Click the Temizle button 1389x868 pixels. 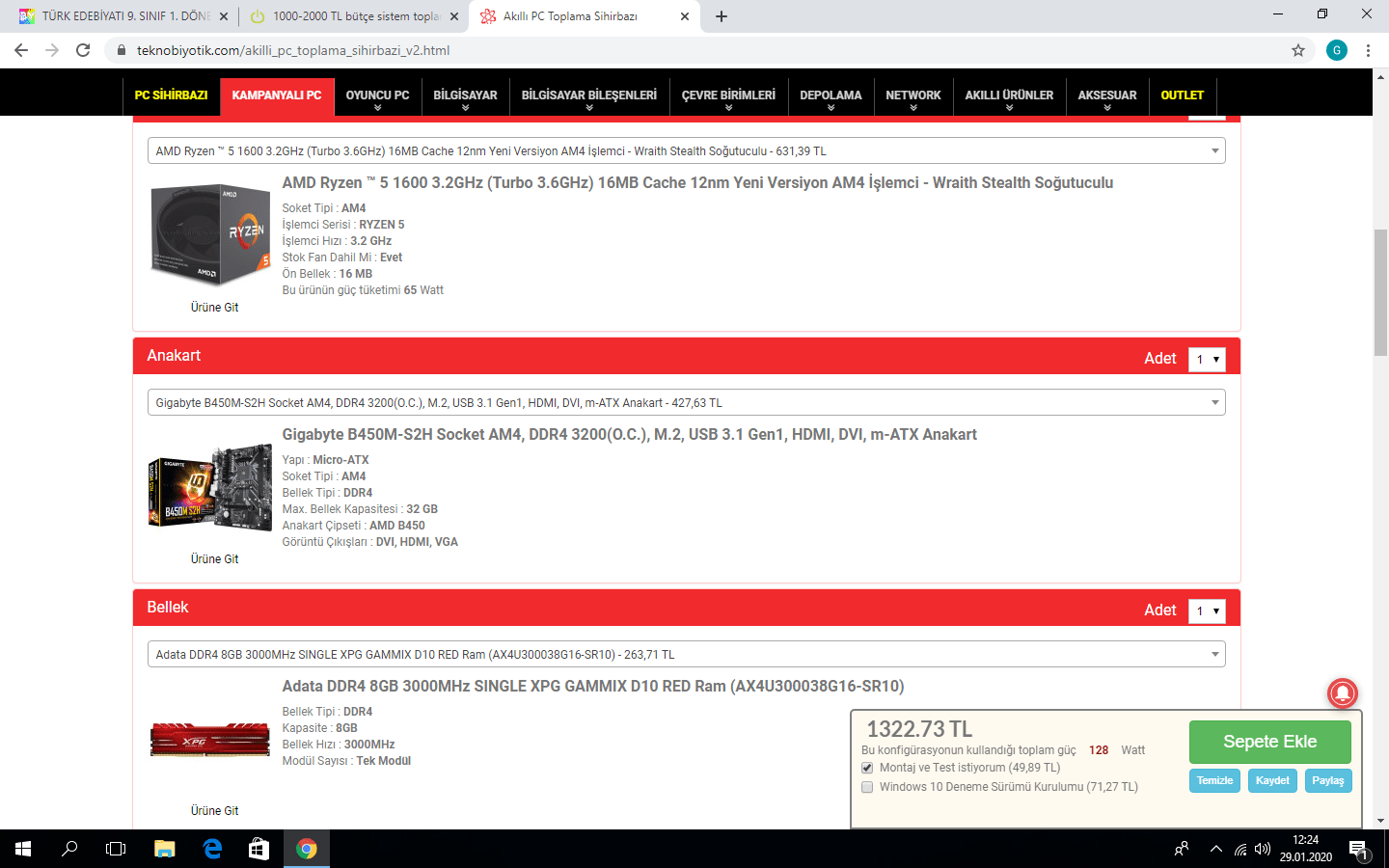pyautogui.click(x=1215, y=780)
